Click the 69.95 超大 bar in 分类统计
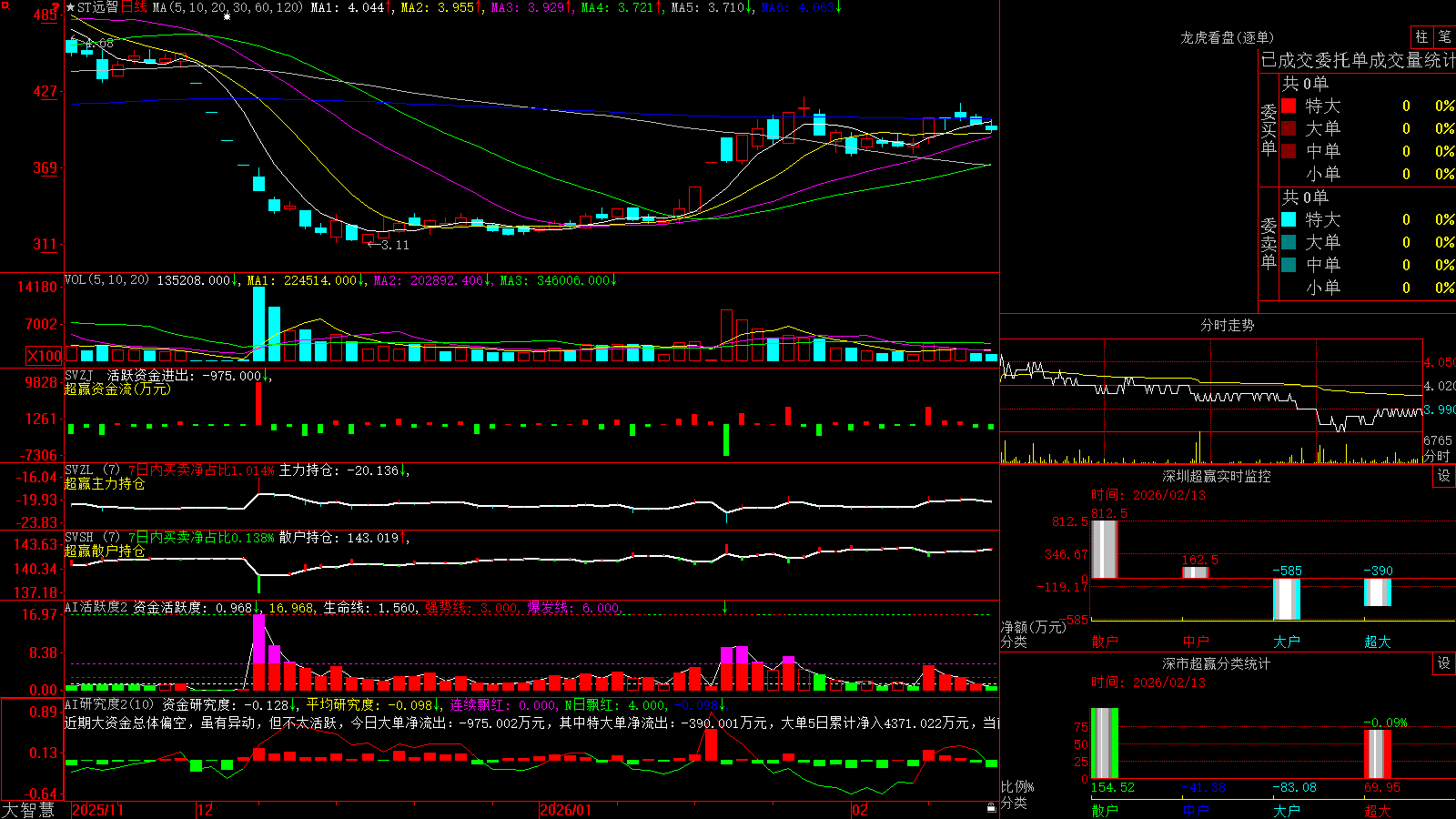This screenshot has width=1456, height=819. 1378,753
